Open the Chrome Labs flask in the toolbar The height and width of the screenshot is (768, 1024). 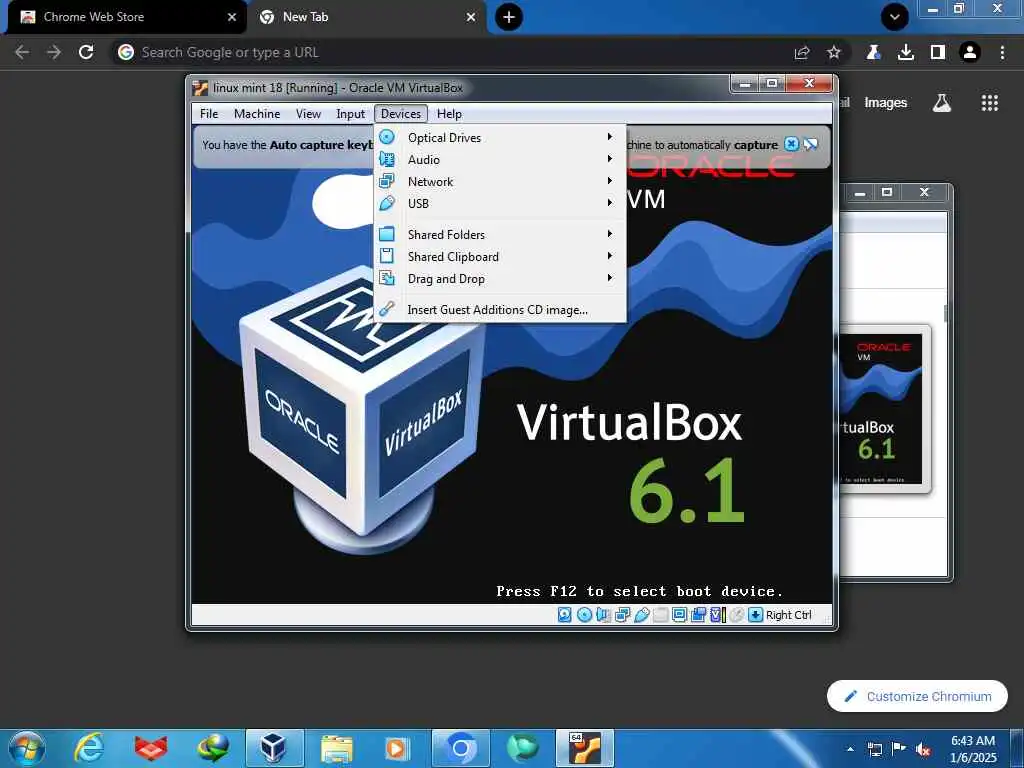[874, 52]
